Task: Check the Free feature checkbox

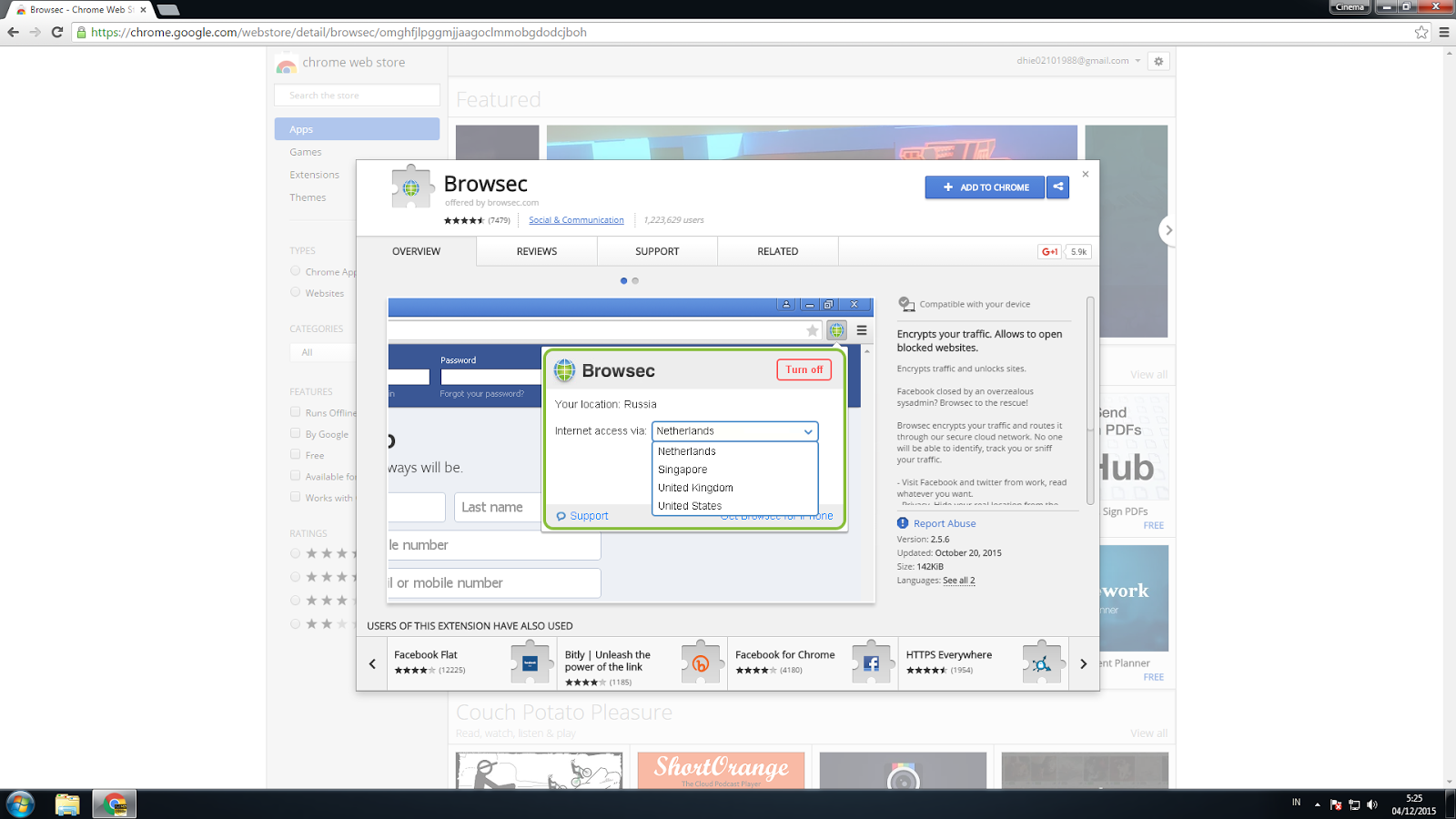Action: point(295,454)
